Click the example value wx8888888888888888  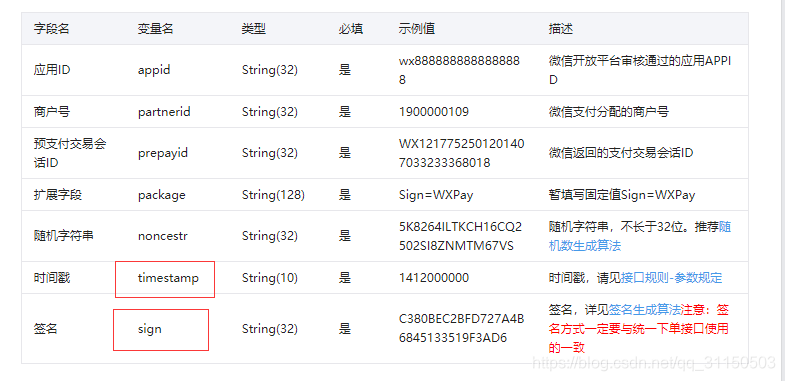coord(460,70)
